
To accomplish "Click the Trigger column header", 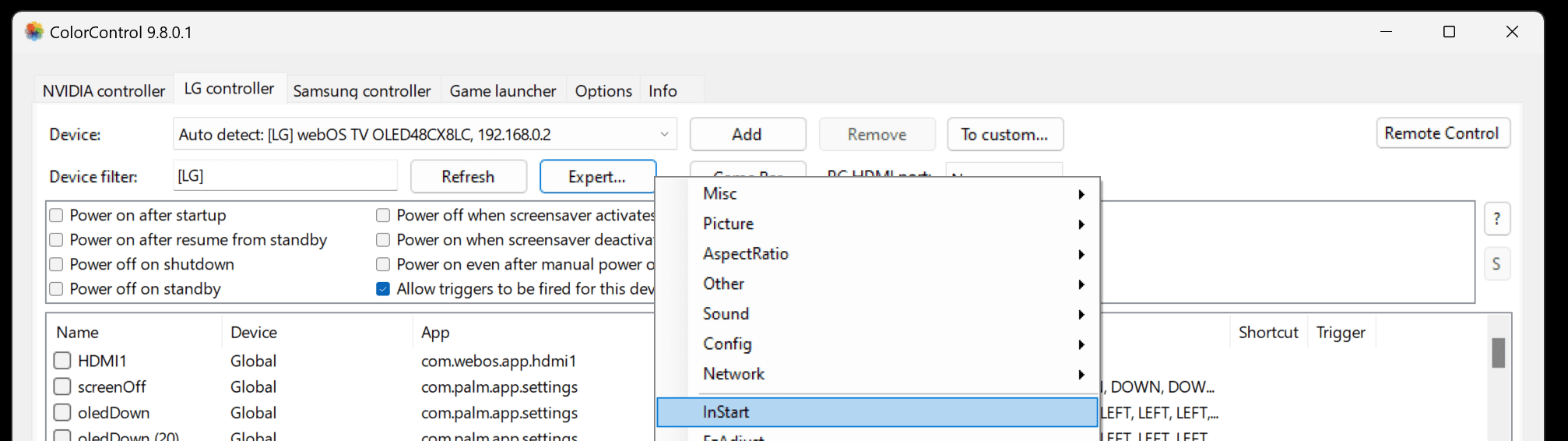I will click(x=1341, y=333).
